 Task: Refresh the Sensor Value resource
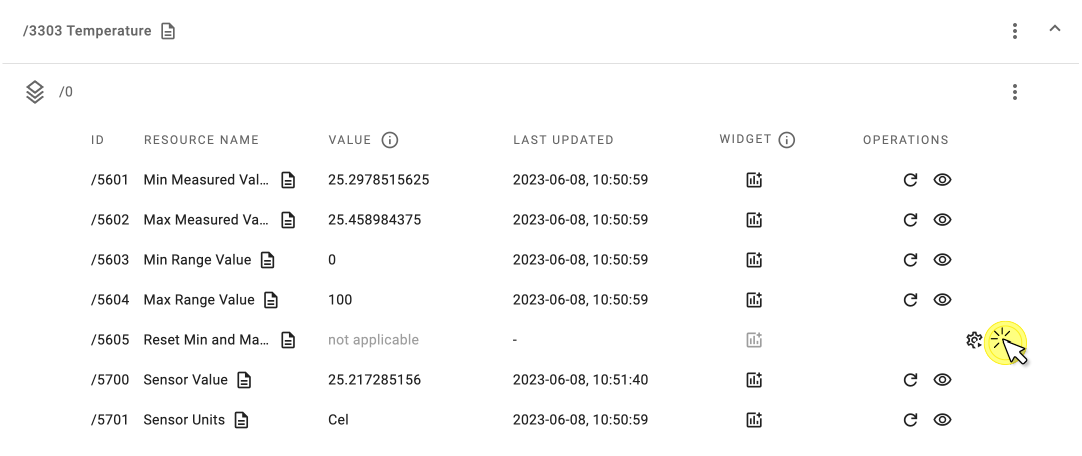[910, 380]
